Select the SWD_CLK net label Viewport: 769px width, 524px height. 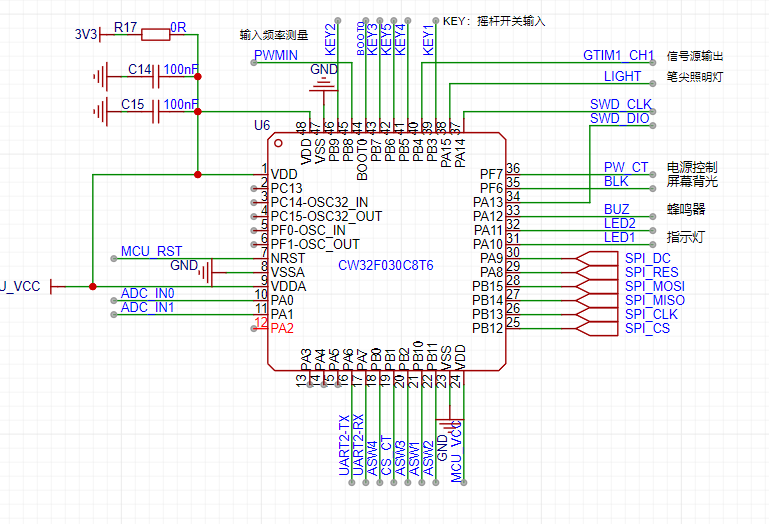620,105
